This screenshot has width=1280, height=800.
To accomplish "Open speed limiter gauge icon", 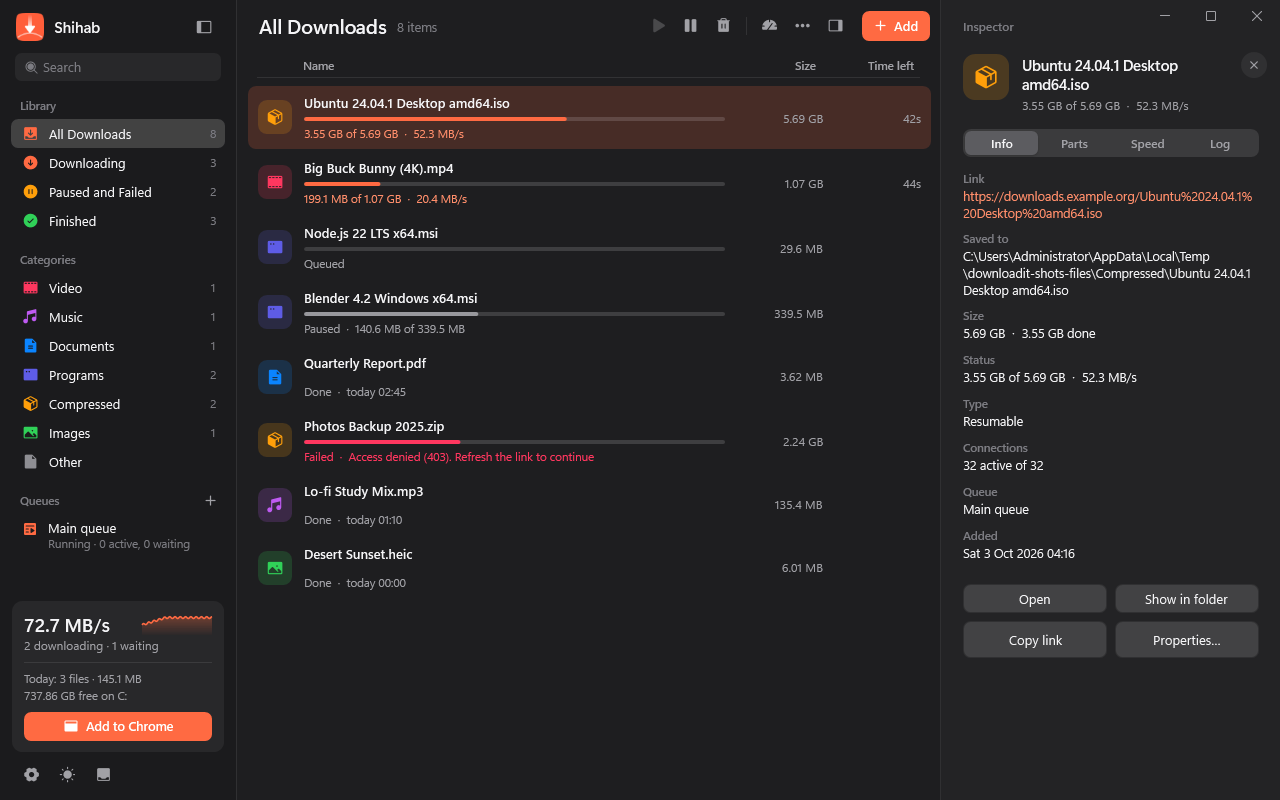I will (x=769, y=26).
